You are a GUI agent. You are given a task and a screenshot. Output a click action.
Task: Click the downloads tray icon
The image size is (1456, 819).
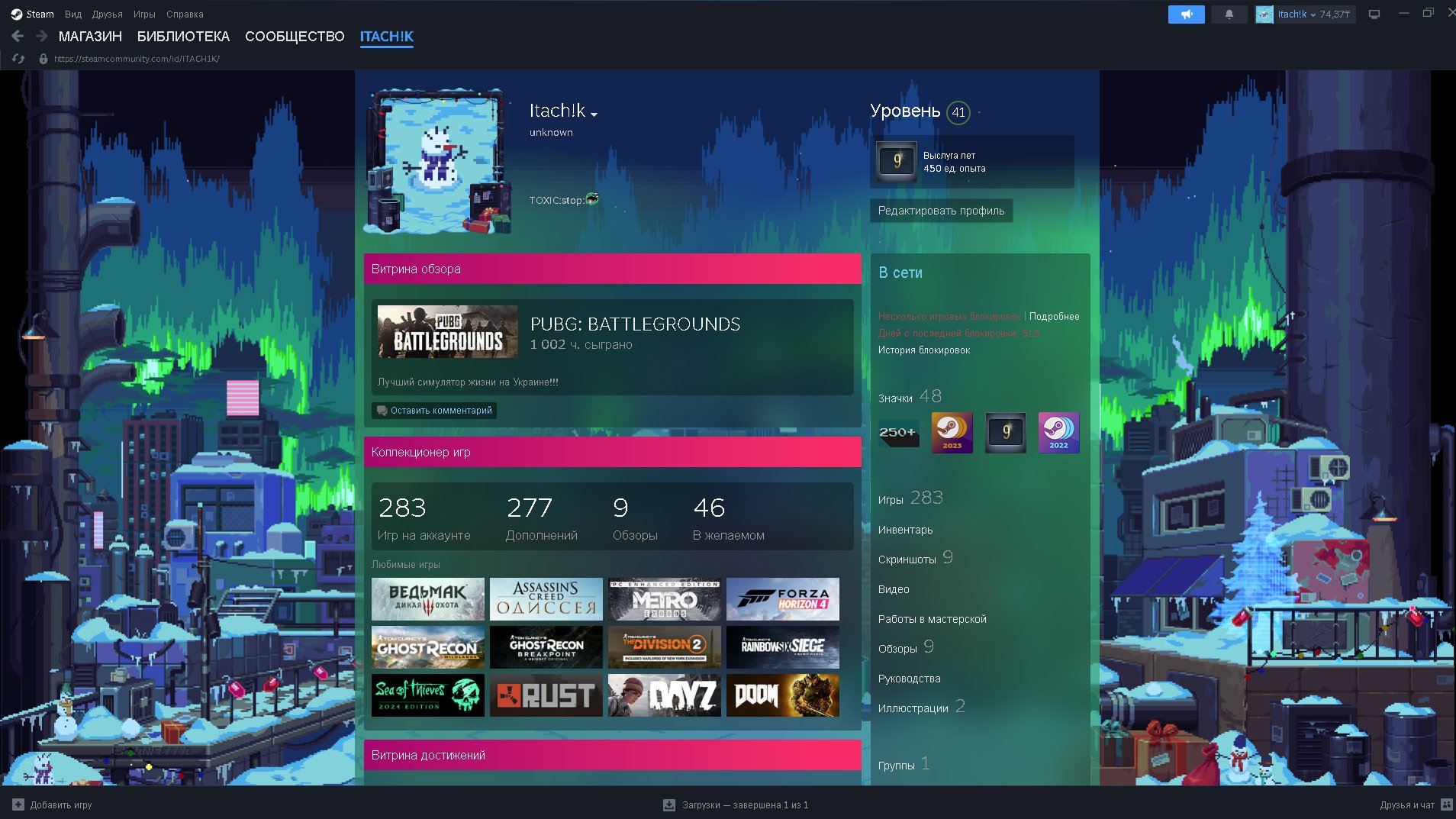pyautogui.click(x=668, y=804)
